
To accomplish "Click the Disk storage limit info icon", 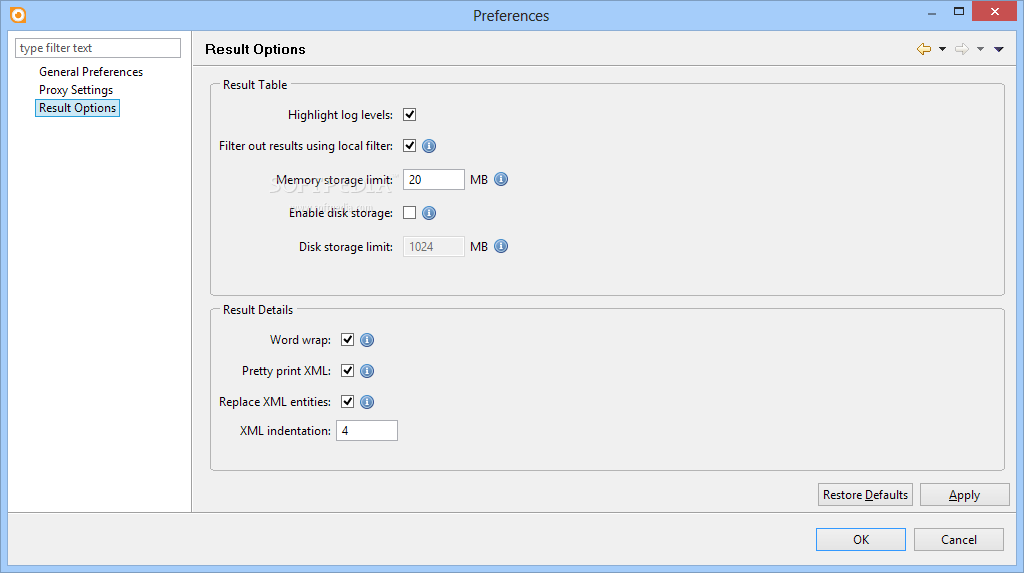I will click(x=501, y=246).
